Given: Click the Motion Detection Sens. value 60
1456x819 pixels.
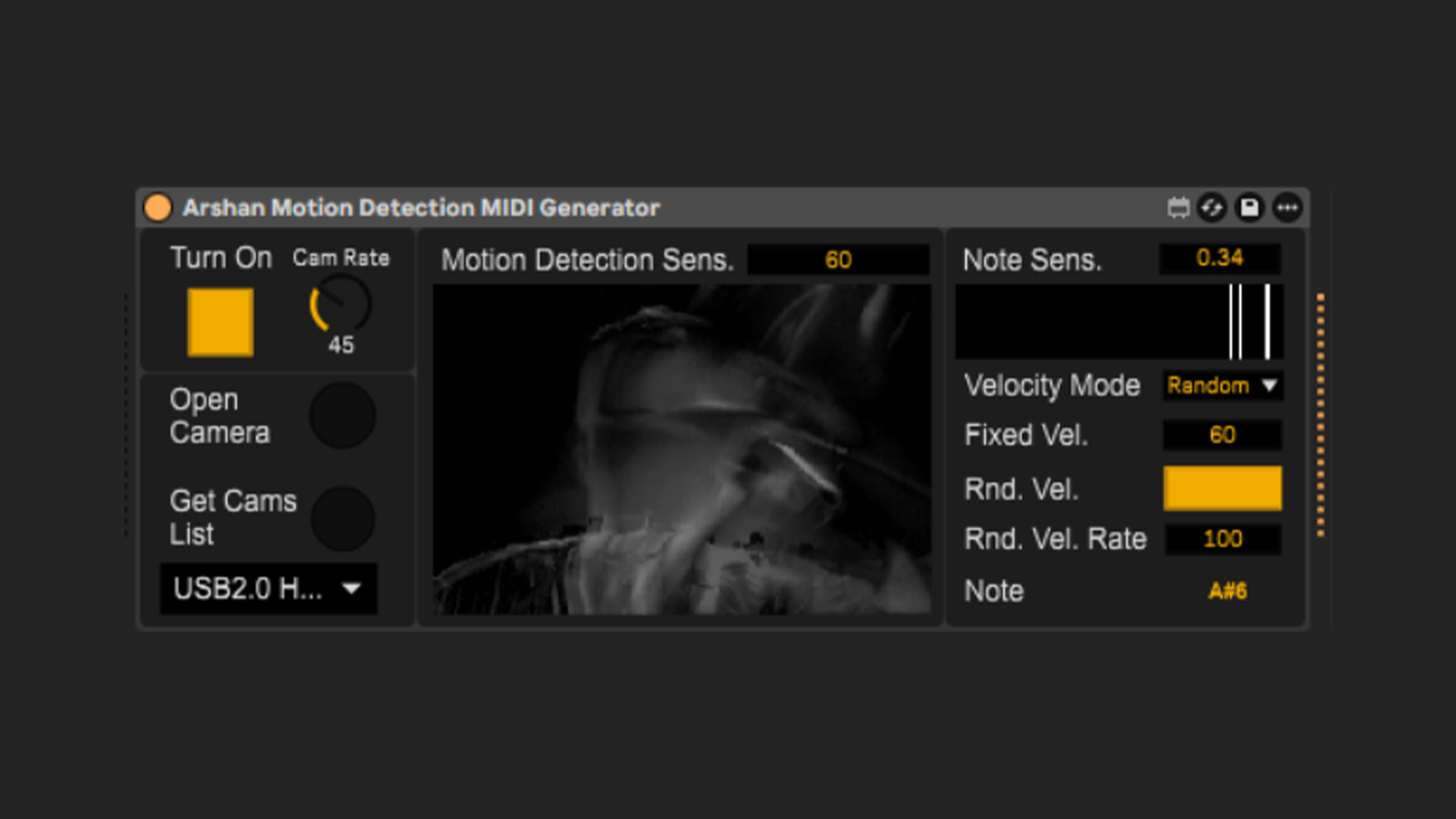Looking at the screenshot, I should coord(838,260).
